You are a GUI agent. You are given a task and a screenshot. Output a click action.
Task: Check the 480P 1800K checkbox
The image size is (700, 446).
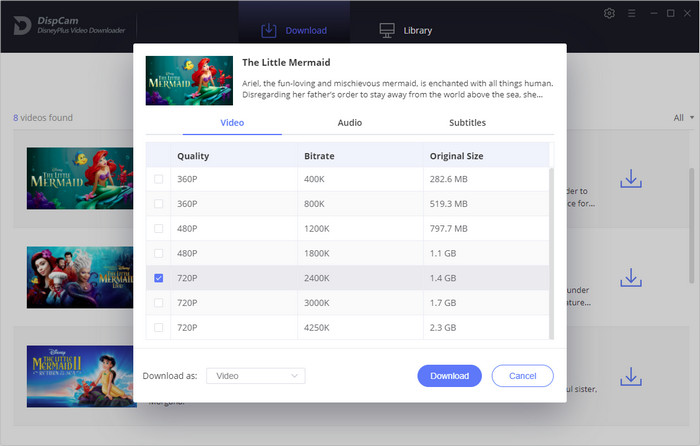[x=158, y=253]
